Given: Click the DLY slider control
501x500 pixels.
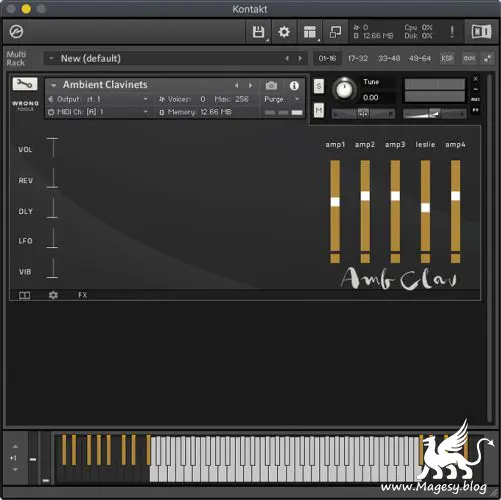Looking at the screenshot, I should tap(52, 209).
